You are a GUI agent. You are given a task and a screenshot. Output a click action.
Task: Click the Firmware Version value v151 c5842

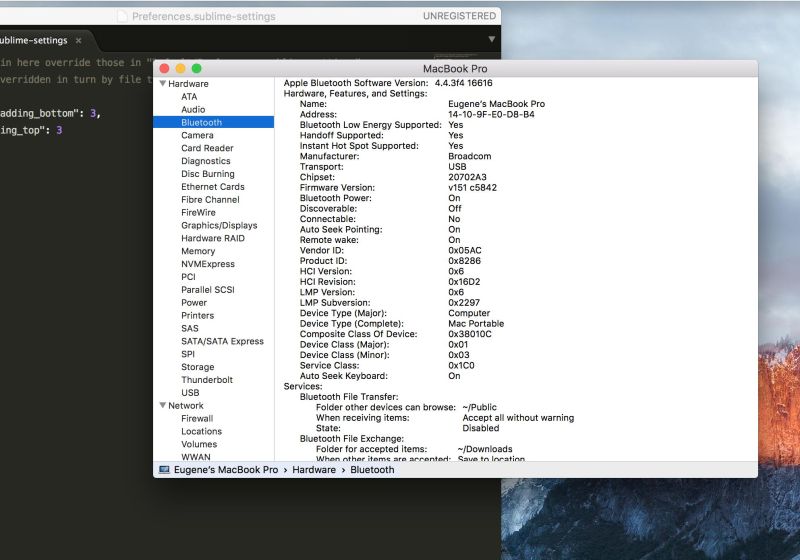pos(472,188)
